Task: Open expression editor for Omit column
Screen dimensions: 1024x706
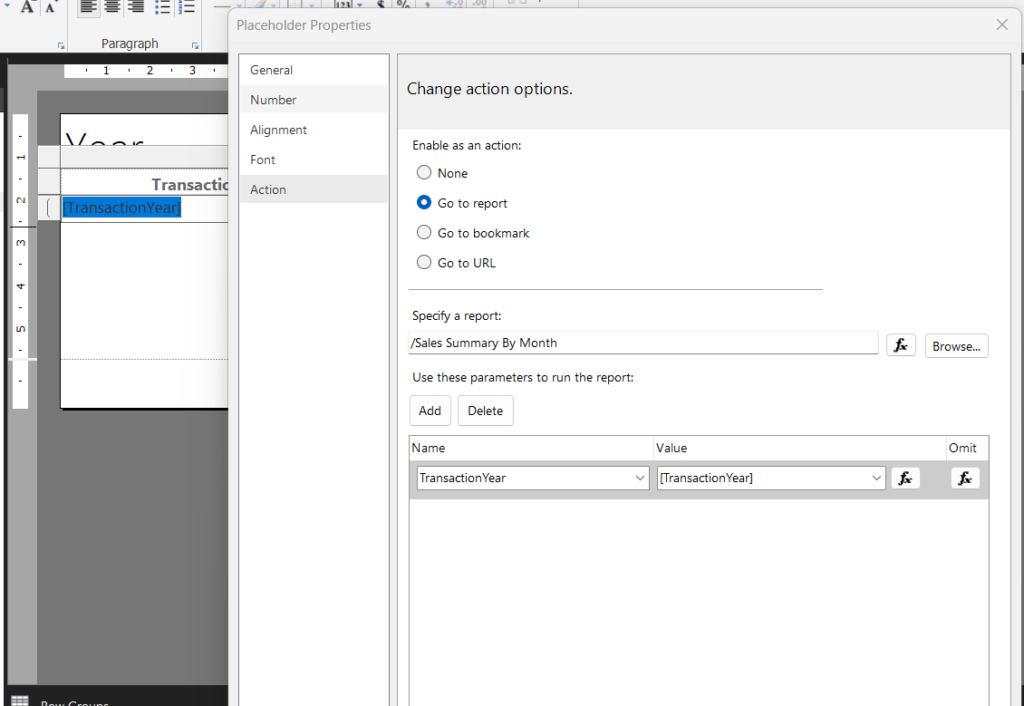Action: coord(965,478)
